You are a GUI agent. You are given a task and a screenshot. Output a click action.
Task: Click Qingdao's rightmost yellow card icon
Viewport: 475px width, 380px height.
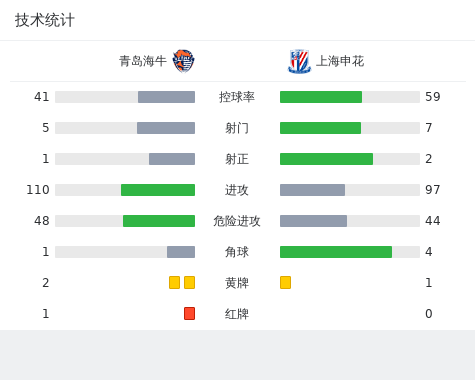[189, 283]
